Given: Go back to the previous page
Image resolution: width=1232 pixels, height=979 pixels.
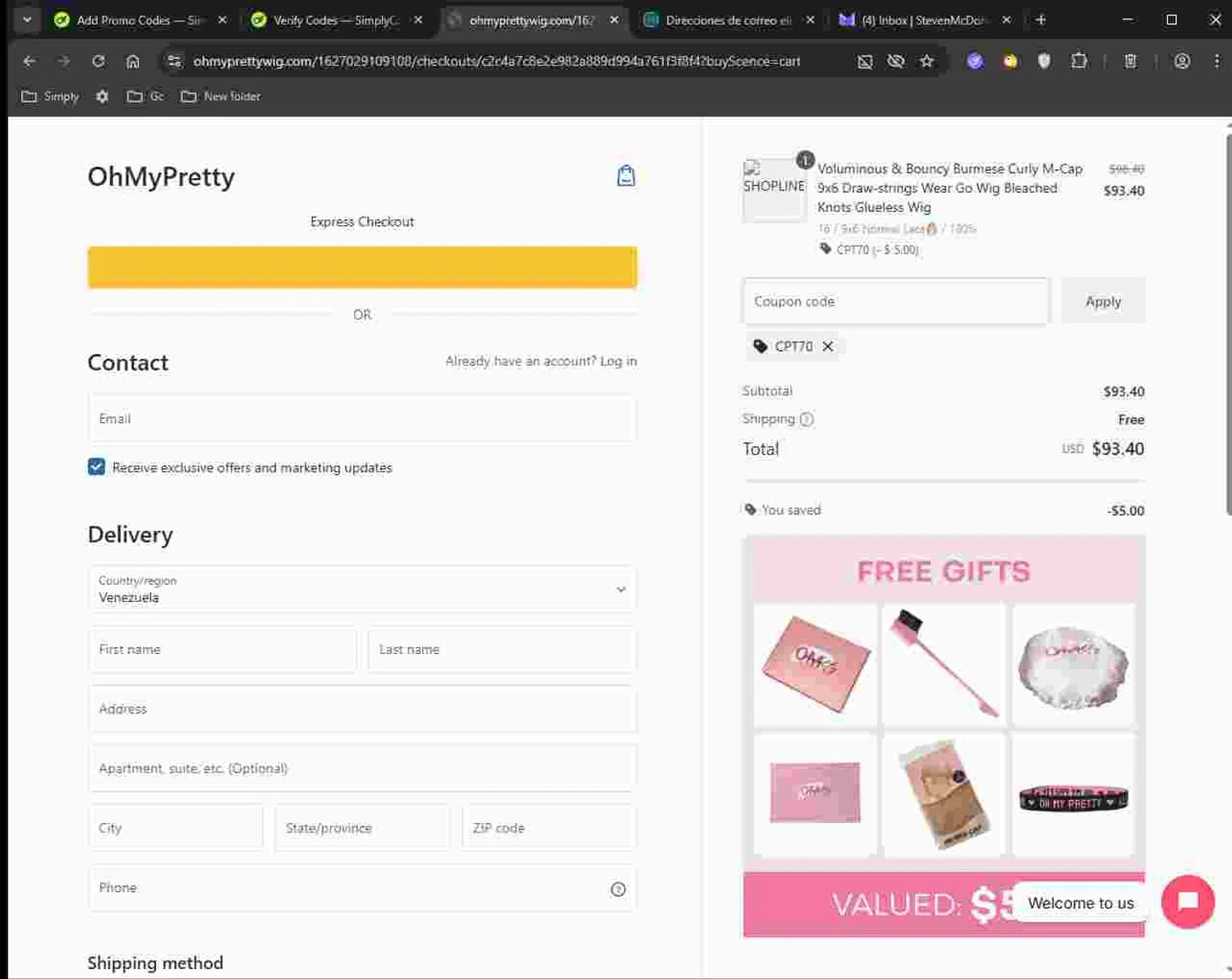Looking at the screenshot, I should (30, 61).
